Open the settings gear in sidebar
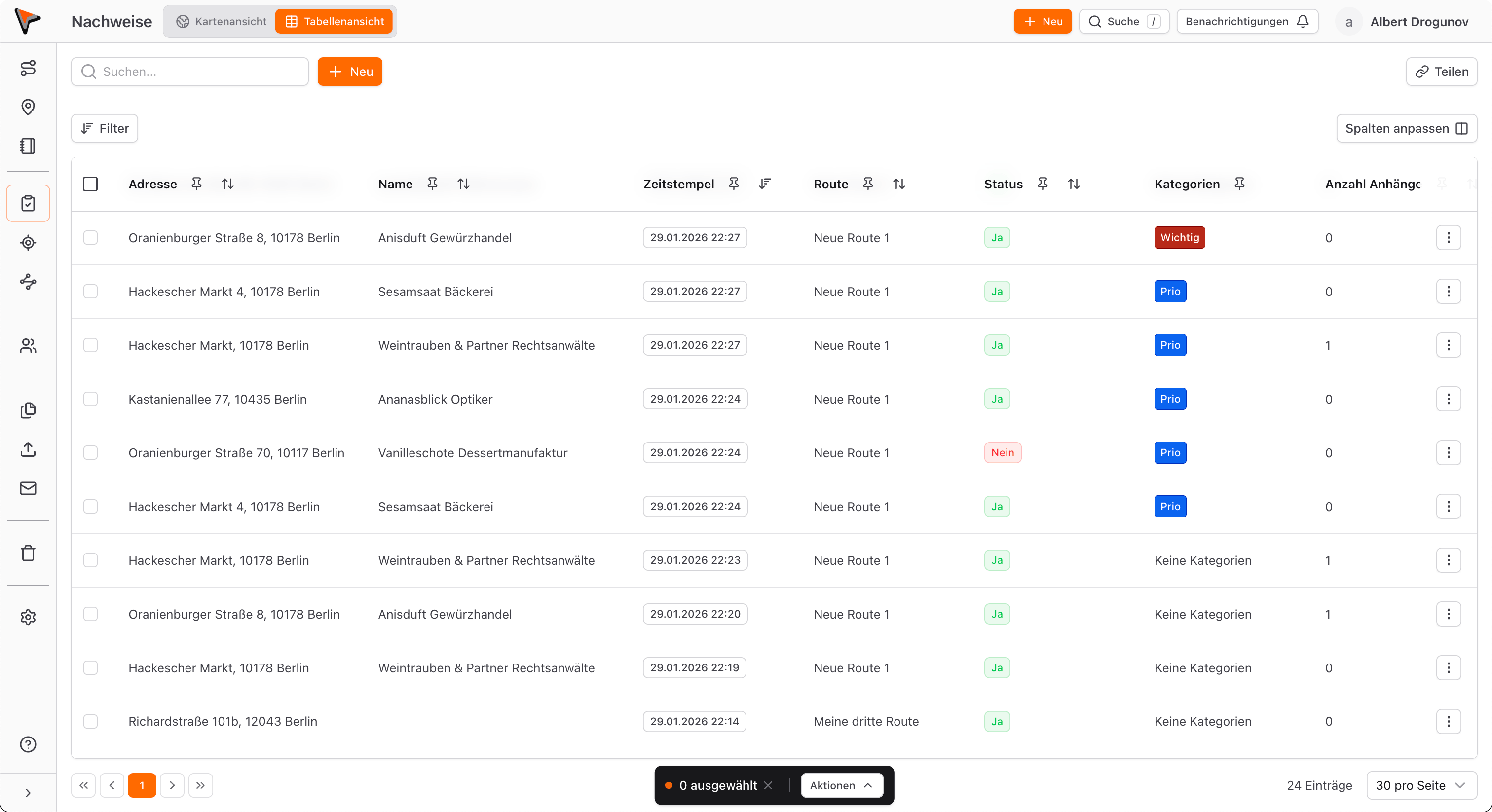Screen dimensions: 1492x812 tap(28, 617)
